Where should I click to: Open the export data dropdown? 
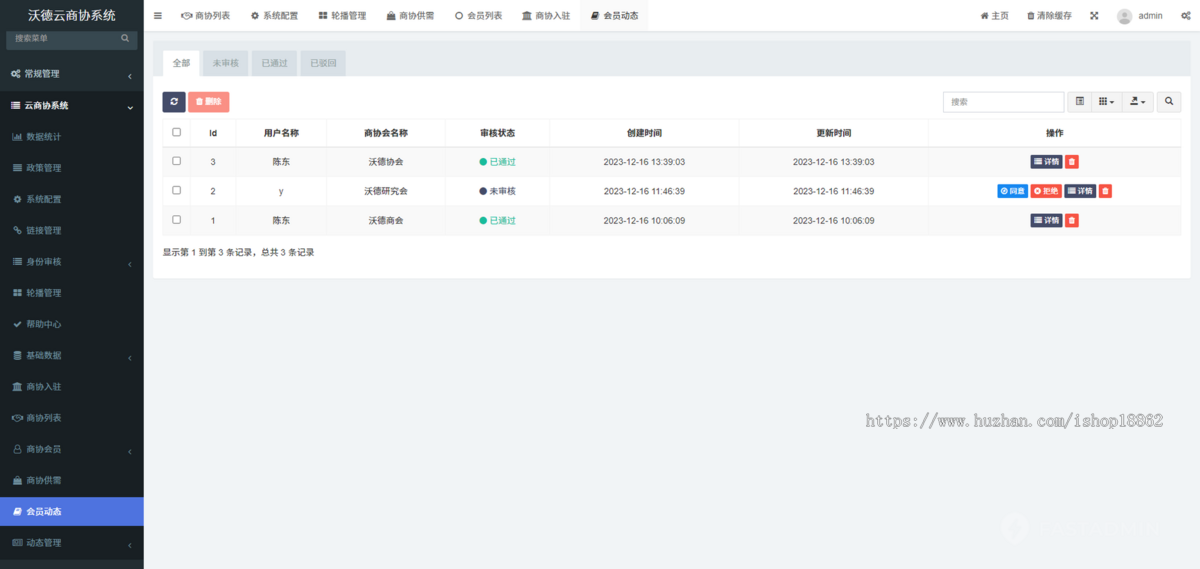click(x=1138, y=102)
